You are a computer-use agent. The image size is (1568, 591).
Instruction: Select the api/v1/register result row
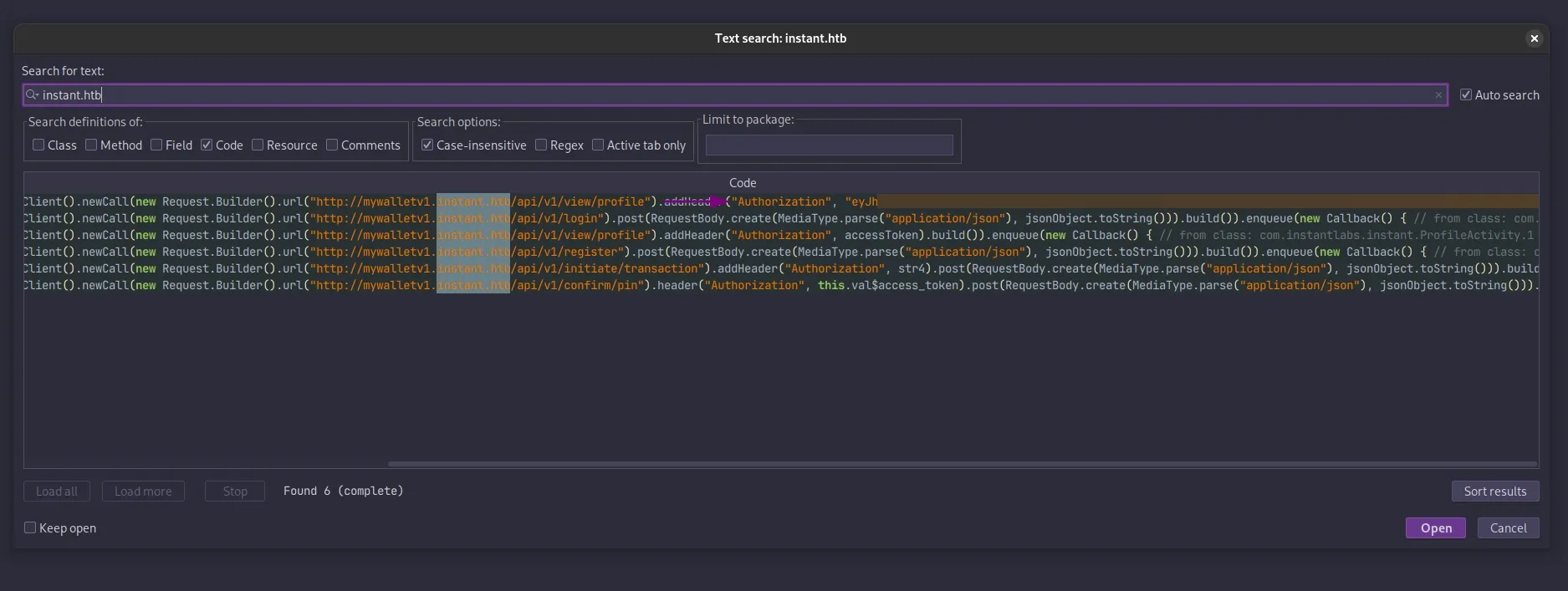[781, 252]
